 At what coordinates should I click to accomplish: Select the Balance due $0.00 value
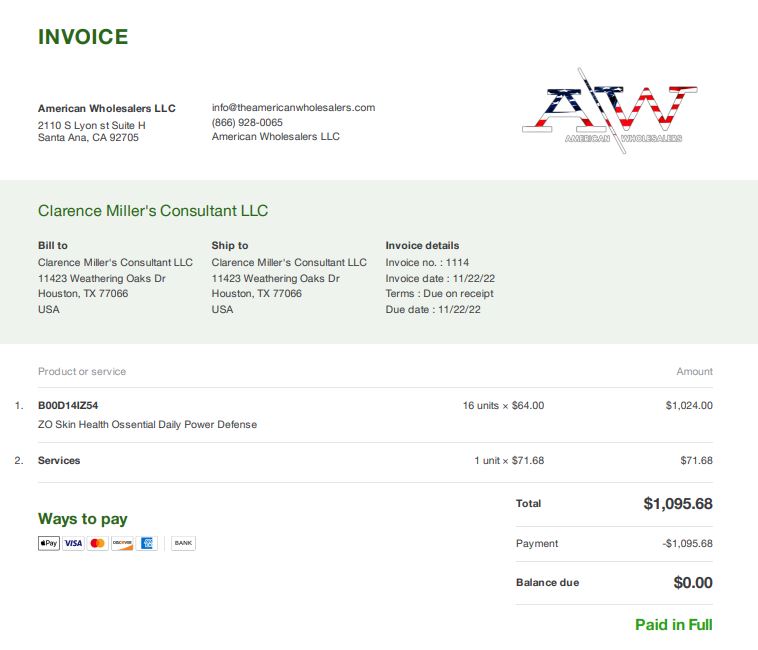click(x=693, y=582)
